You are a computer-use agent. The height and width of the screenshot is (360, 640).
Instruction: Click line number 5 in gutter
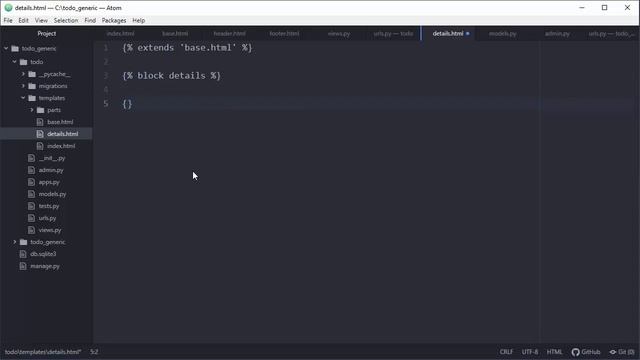[106, 104]
